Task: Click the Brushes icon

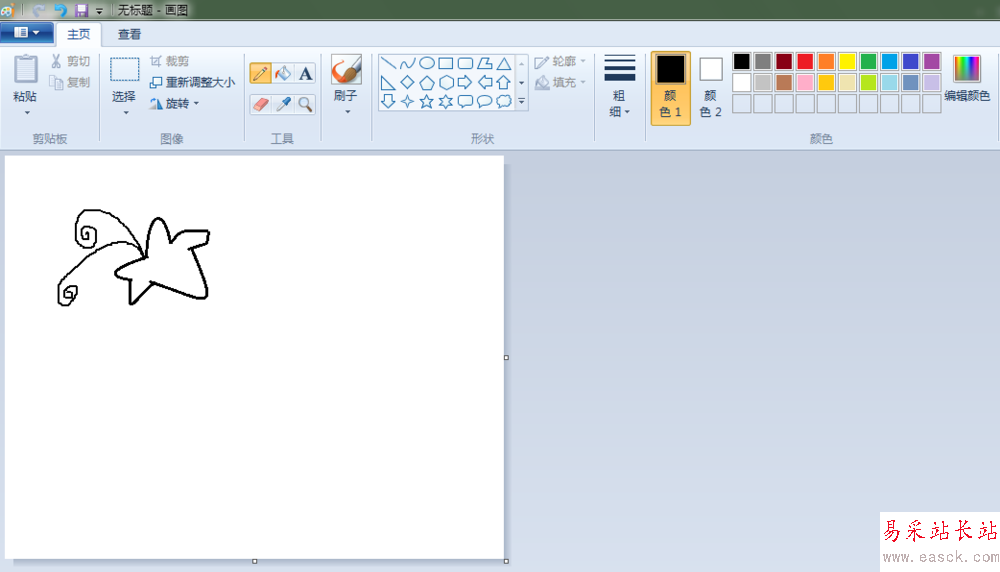Action: 346,69
